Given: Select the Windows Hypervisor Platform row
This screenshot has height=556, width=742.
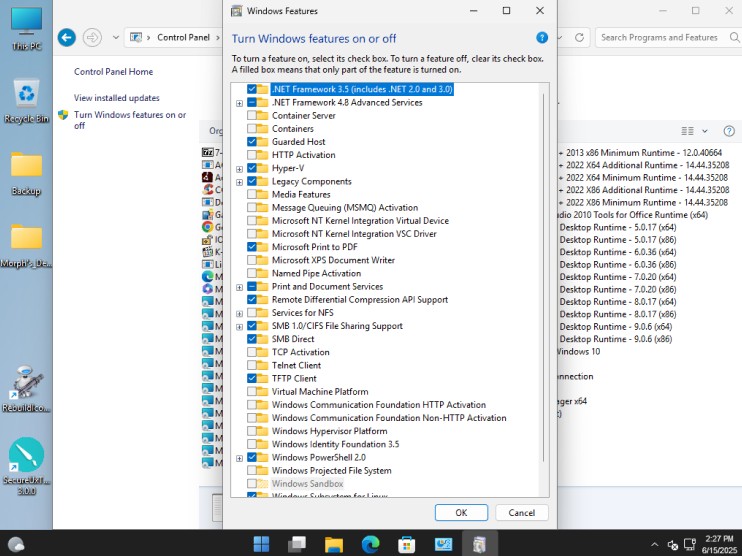Looking at the screenshot, I should tap(329, 431).
